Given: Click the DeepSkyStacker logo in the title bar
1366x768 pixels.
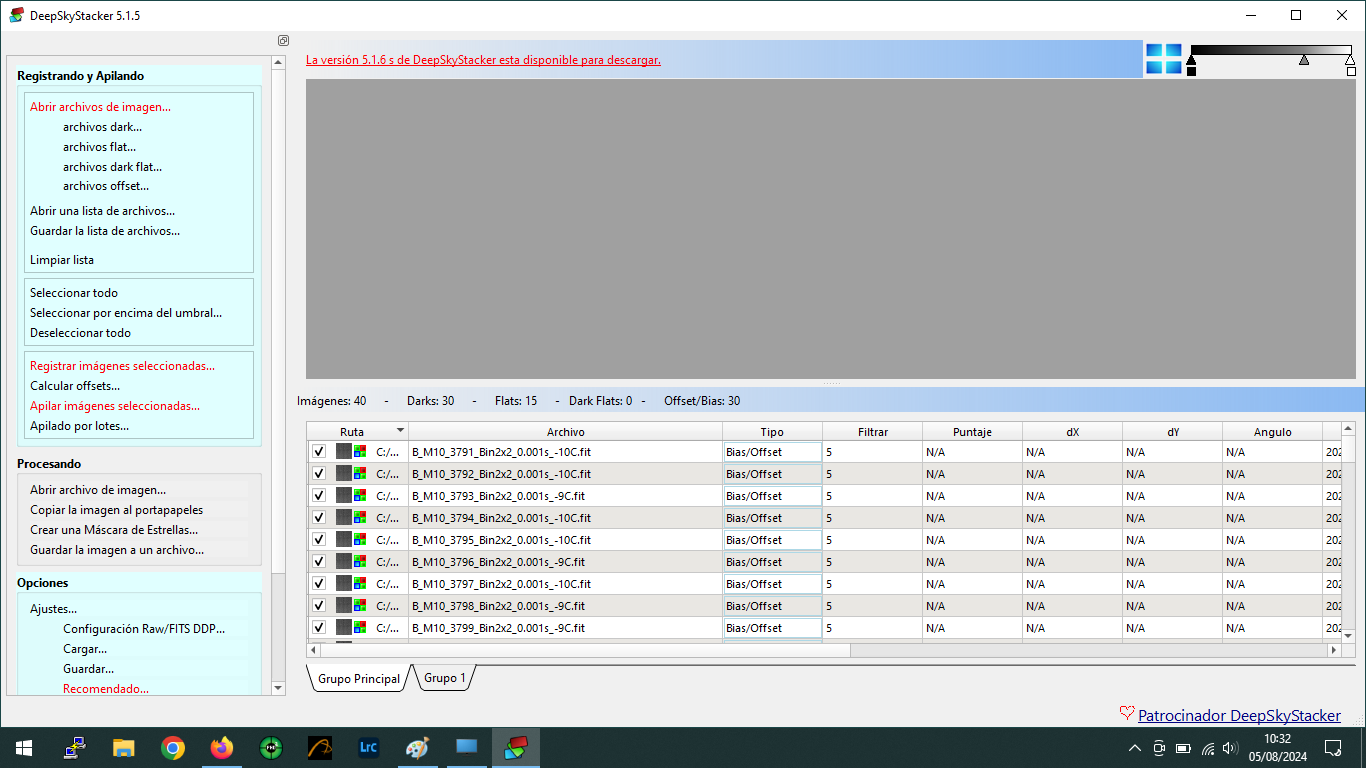Looking at the screenshot, I should 16,15.
